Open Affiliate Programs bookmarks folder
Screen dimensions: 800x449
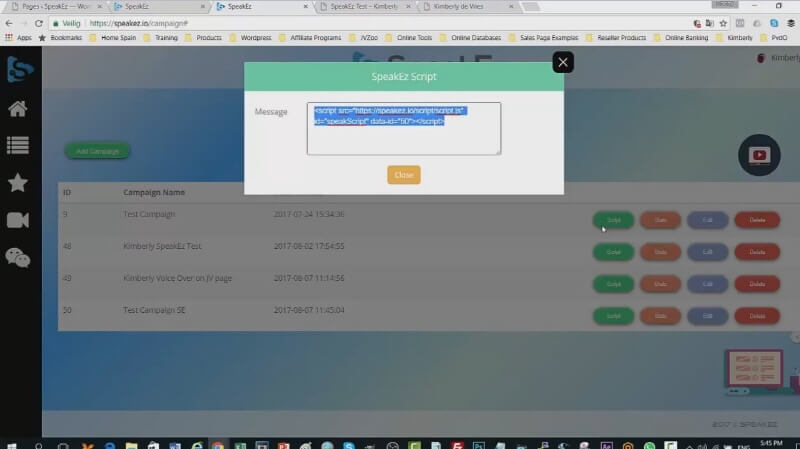pyautogui.click(x=310, y=38)
